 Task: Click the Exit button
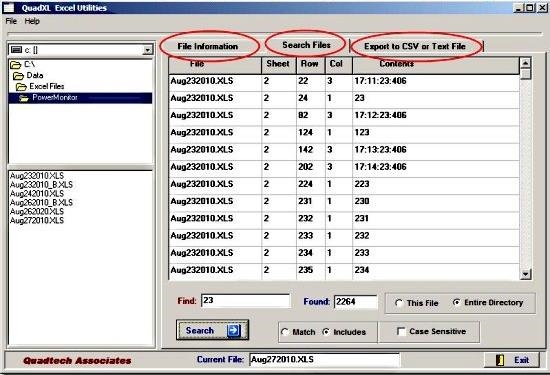[511, 360]
